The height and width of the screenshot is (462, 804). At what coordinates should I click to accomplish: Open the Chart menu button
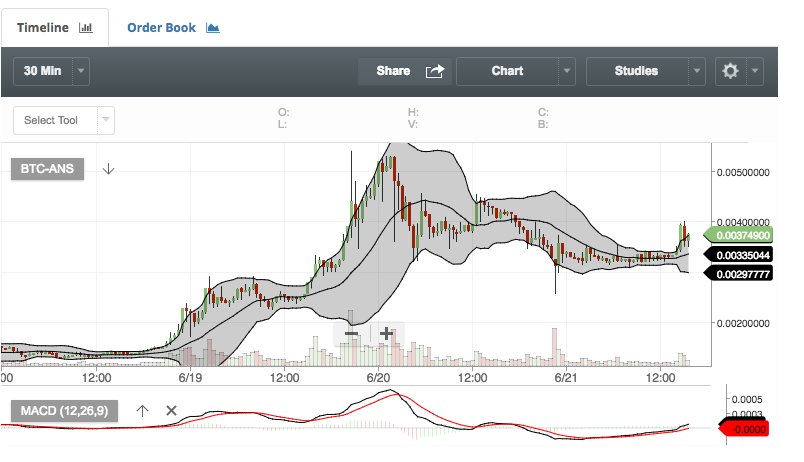point(507,71)
